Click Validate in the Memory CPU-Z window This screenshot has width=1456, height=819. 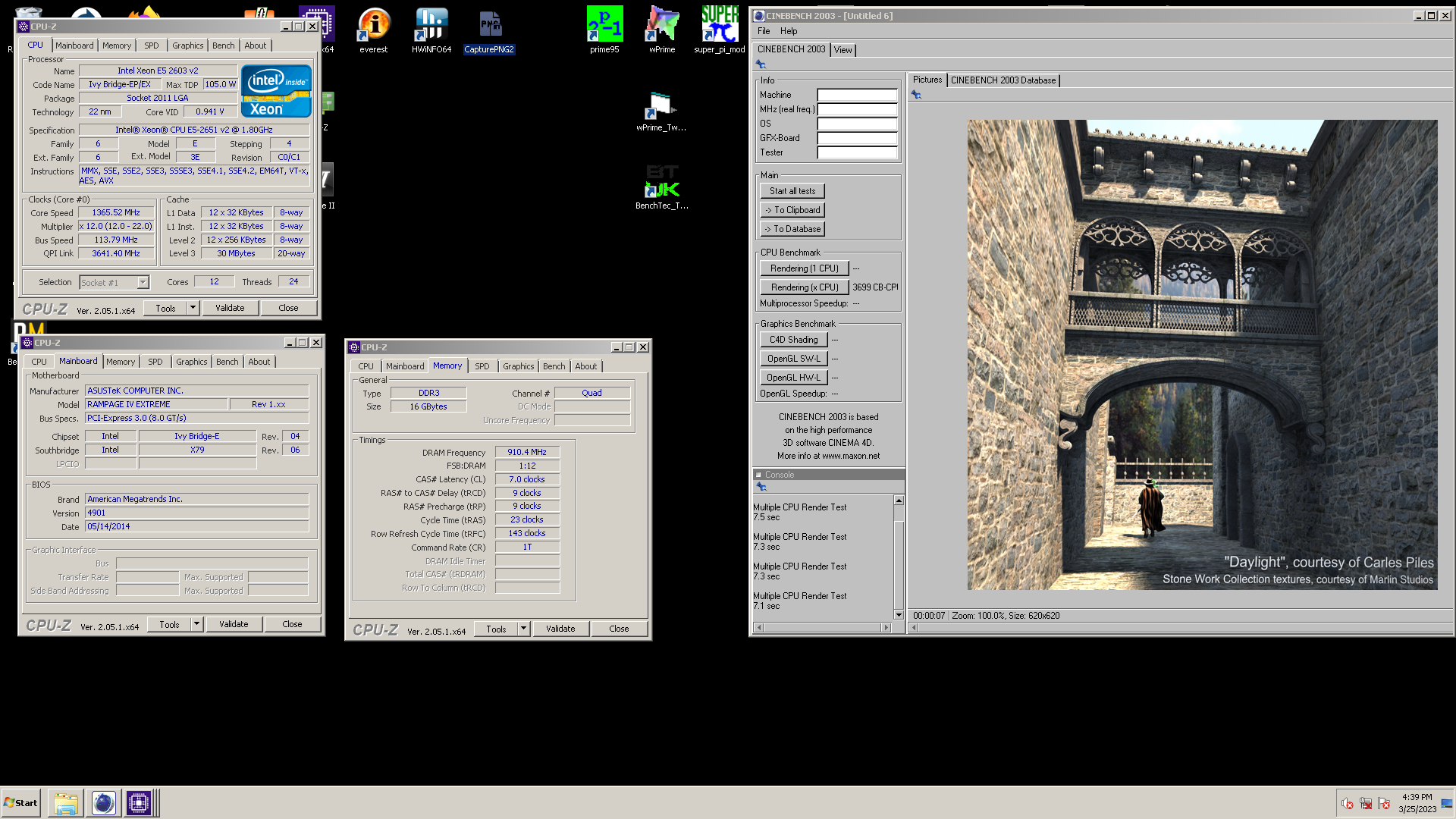(x=560, y=629)
